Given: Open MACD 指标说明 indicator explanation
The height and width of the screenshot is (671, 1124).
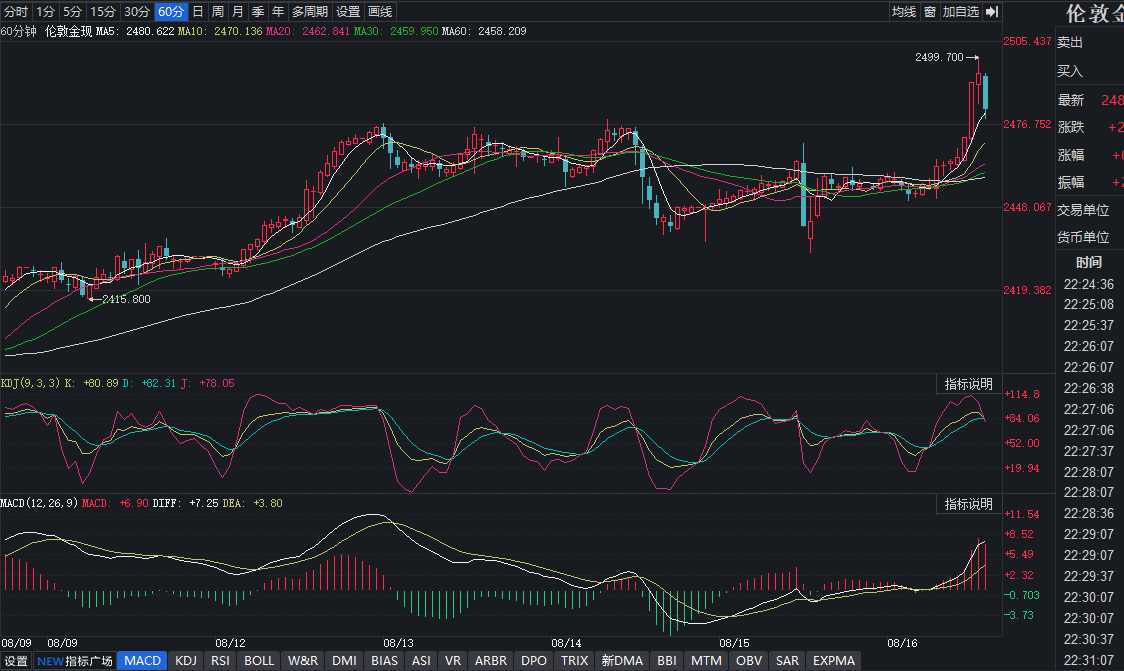Looking at the screenshot, I should (968, 504).
